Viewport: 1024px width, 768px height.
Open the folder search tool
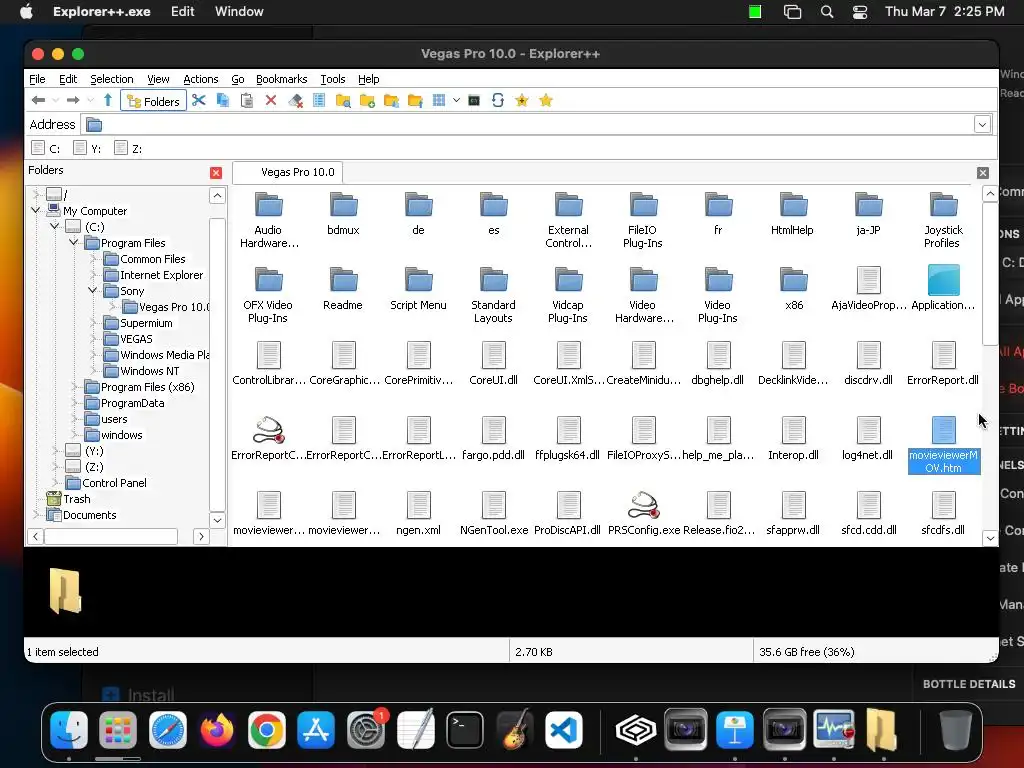(343, 101)
